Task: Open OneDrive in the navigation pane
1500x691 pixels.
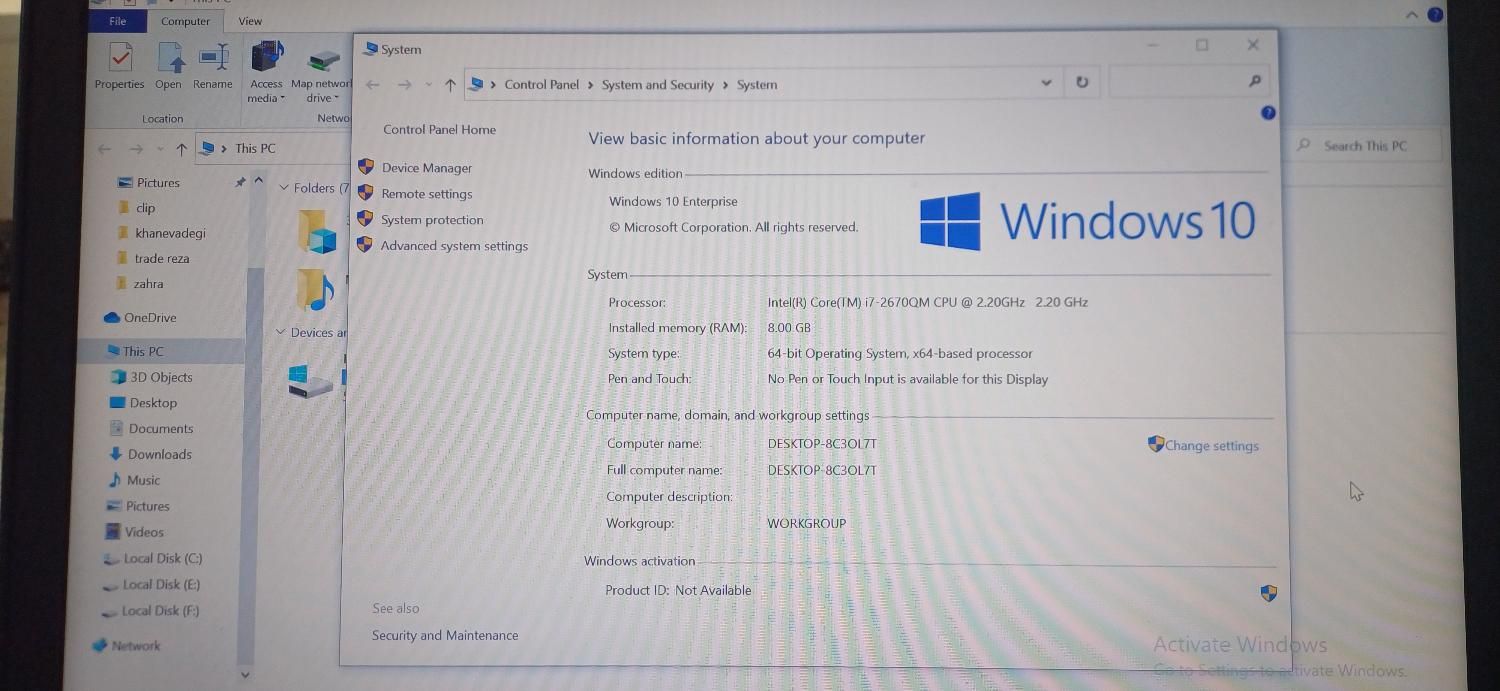Action: 140,318
